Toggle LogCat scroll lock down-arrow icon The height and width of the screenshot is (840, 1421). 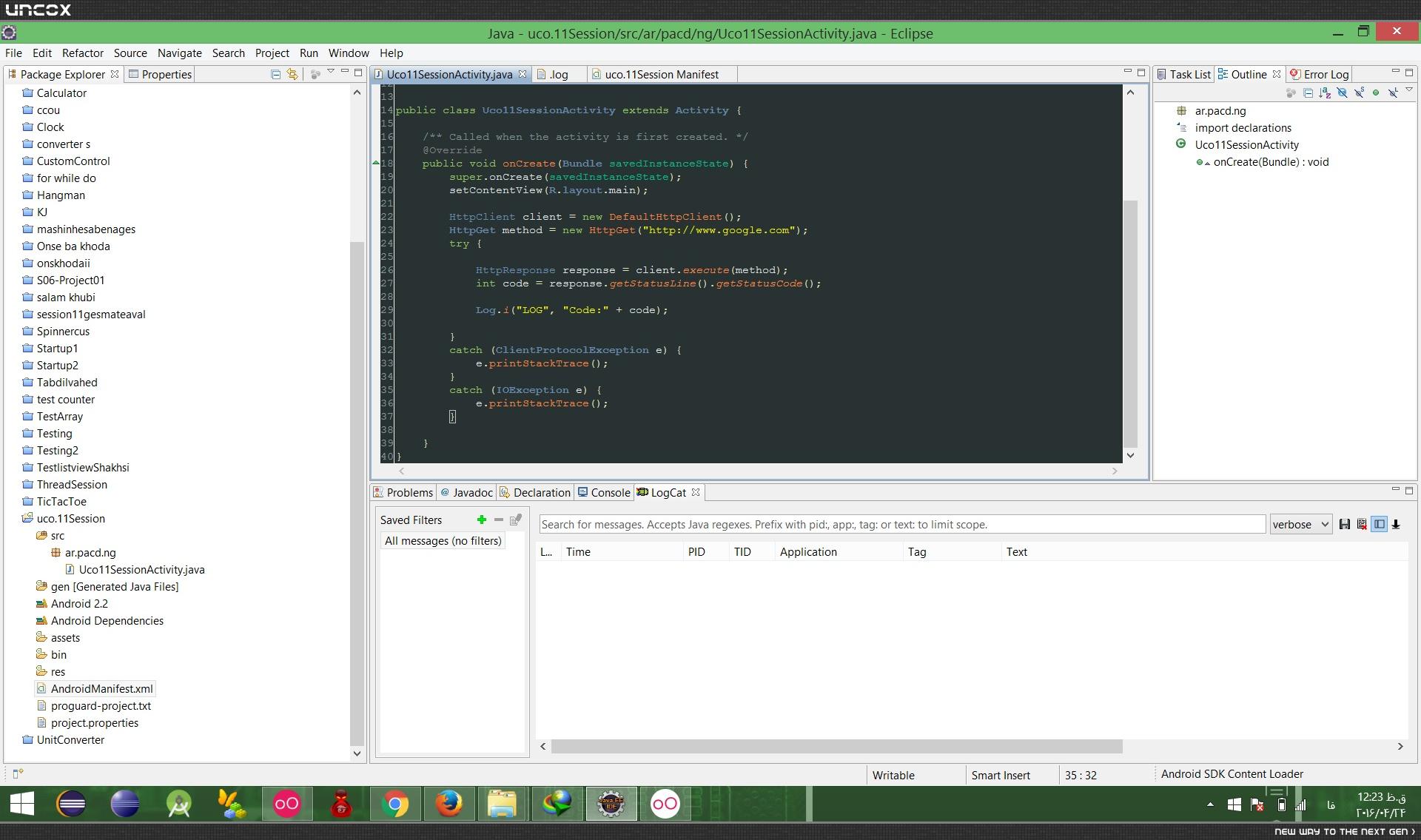click(1396, 524)
